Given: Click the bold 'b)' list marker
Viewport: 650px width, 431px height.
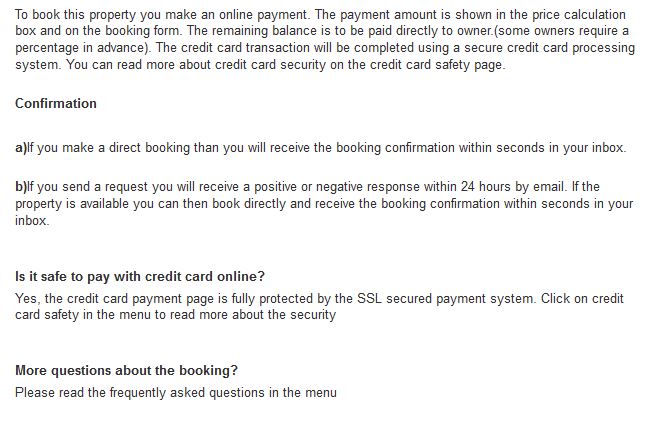Looking at the screenshot, I should 21,186.
